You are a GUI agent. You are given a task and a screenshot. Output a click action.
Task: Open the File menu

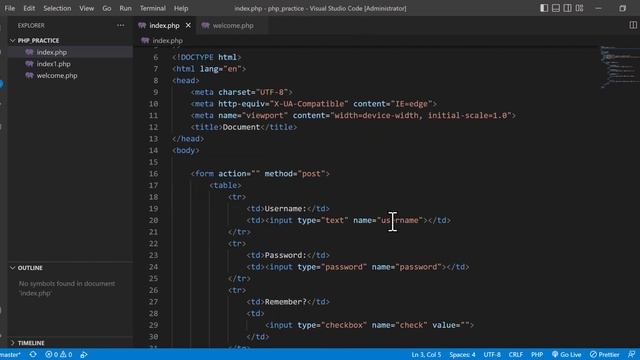9,8
